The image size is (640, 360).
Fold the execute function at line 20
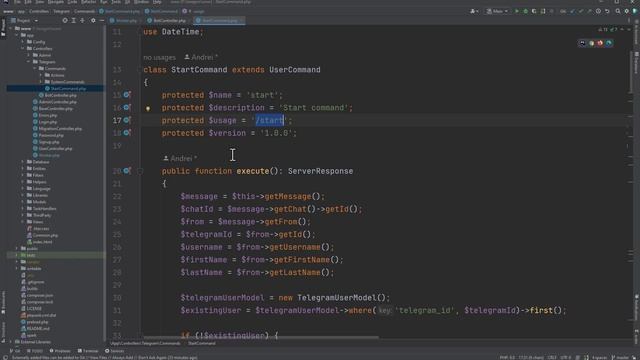[x=140, y=171]
